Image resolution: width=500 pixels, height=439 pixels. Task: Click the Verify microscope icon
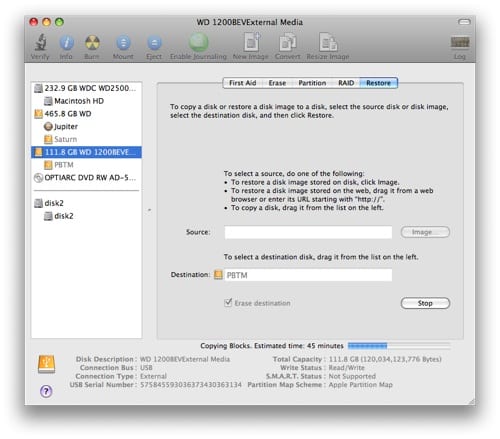pyautogui.click(x=40, y=42)
